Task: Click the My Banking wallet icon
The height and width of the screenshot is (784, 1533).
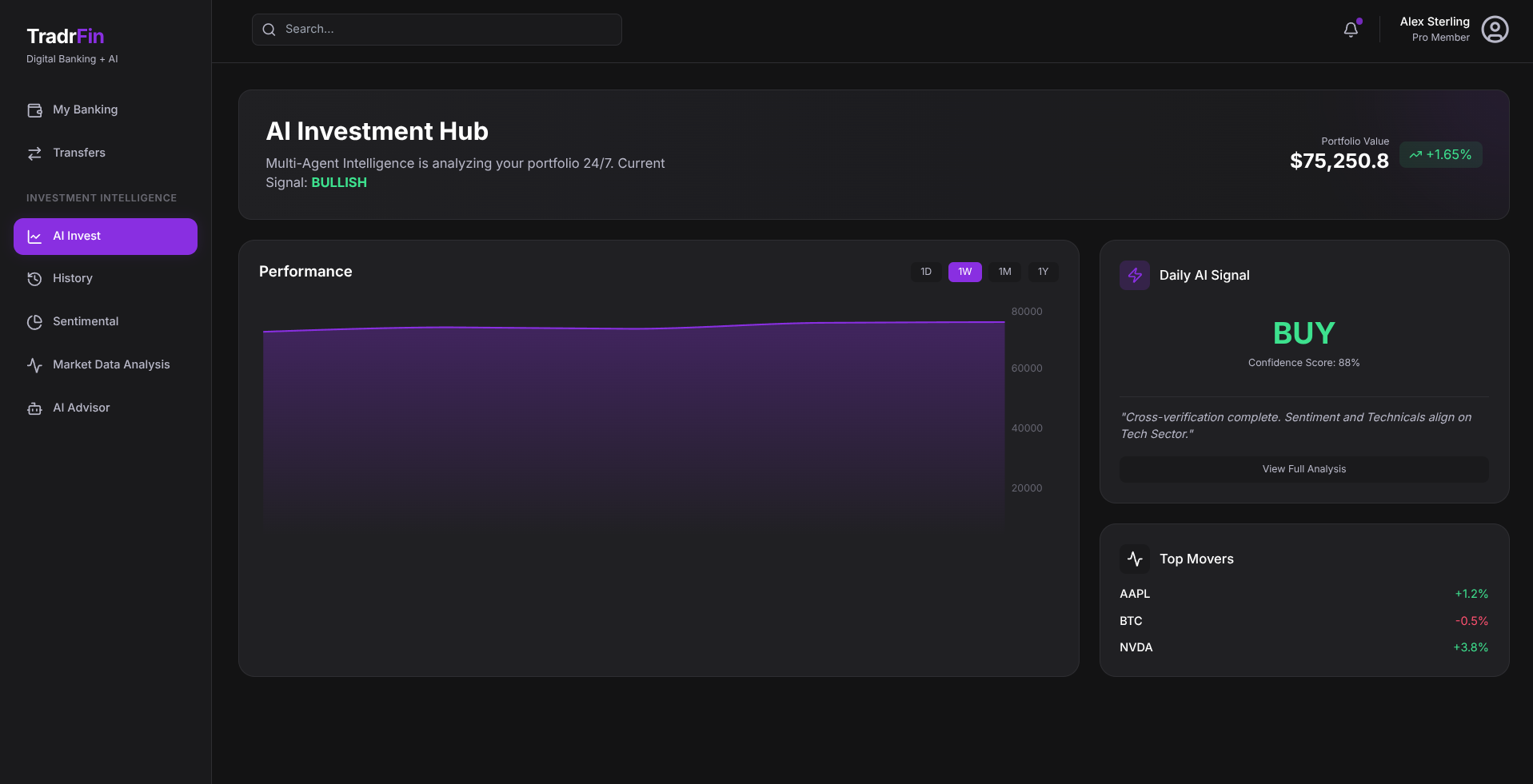Action: tap(34, 110)
